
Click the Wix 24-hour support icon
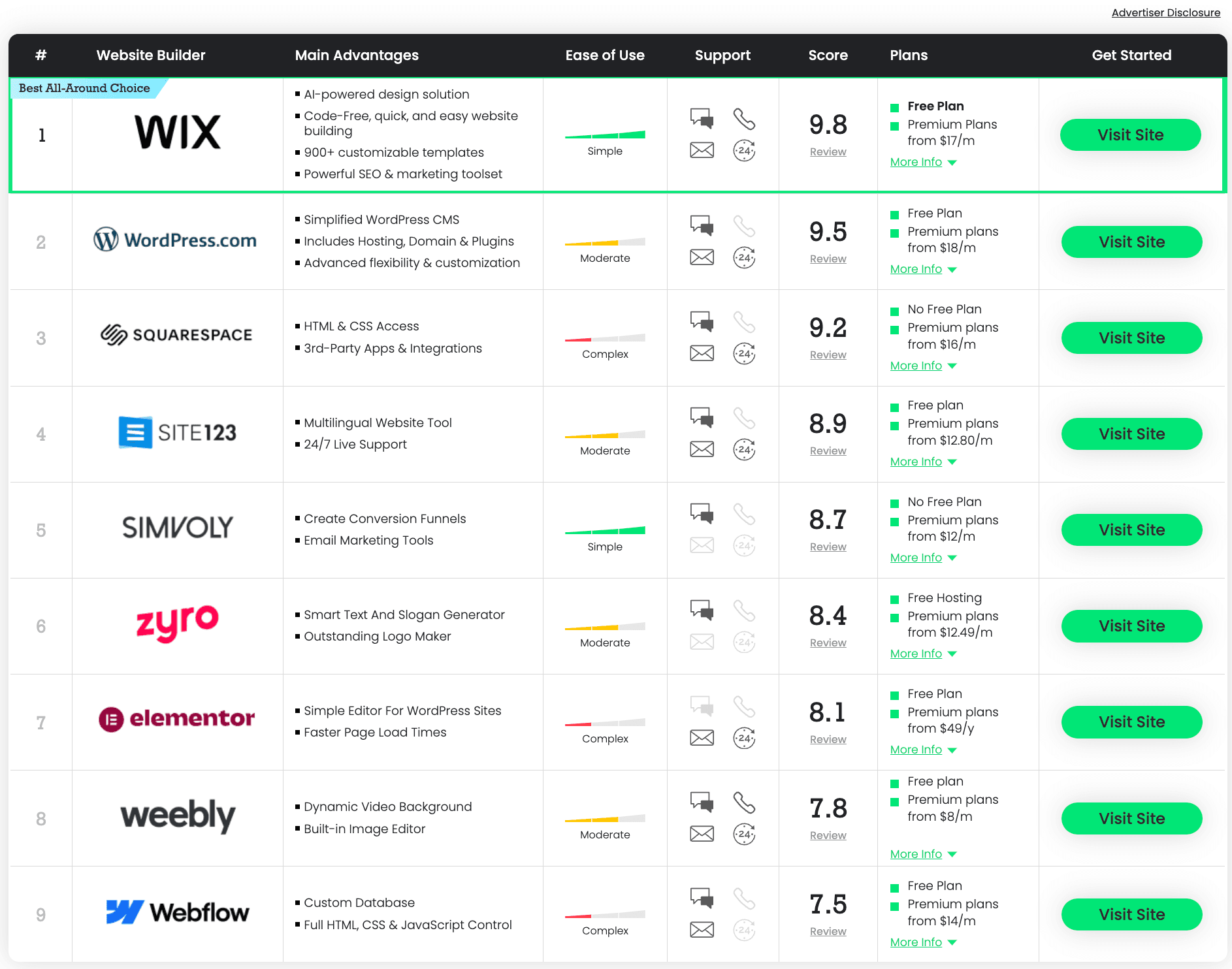[744, 151]
